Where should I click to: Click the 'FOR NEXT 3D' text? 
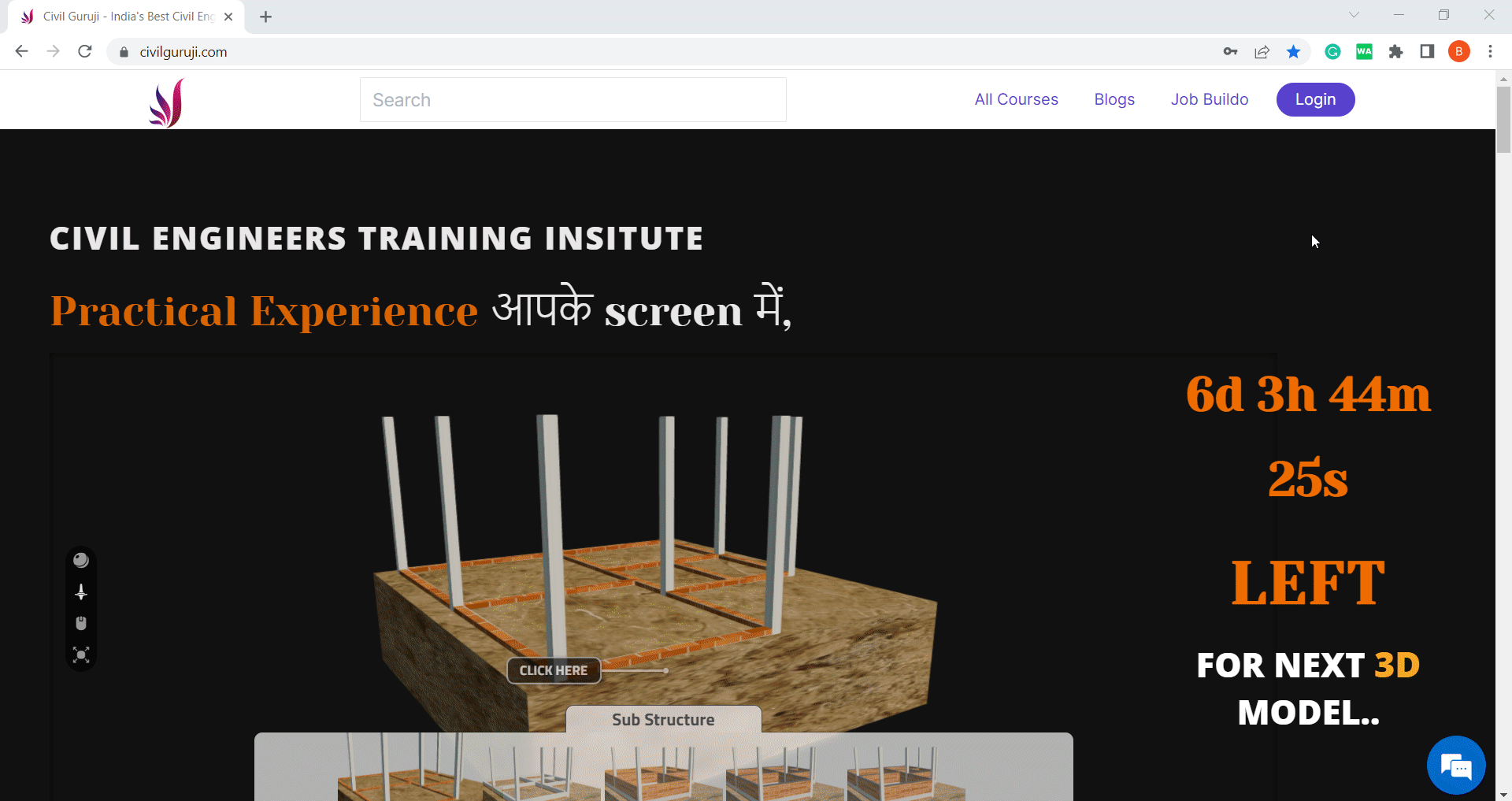(x=1308, y=666)
